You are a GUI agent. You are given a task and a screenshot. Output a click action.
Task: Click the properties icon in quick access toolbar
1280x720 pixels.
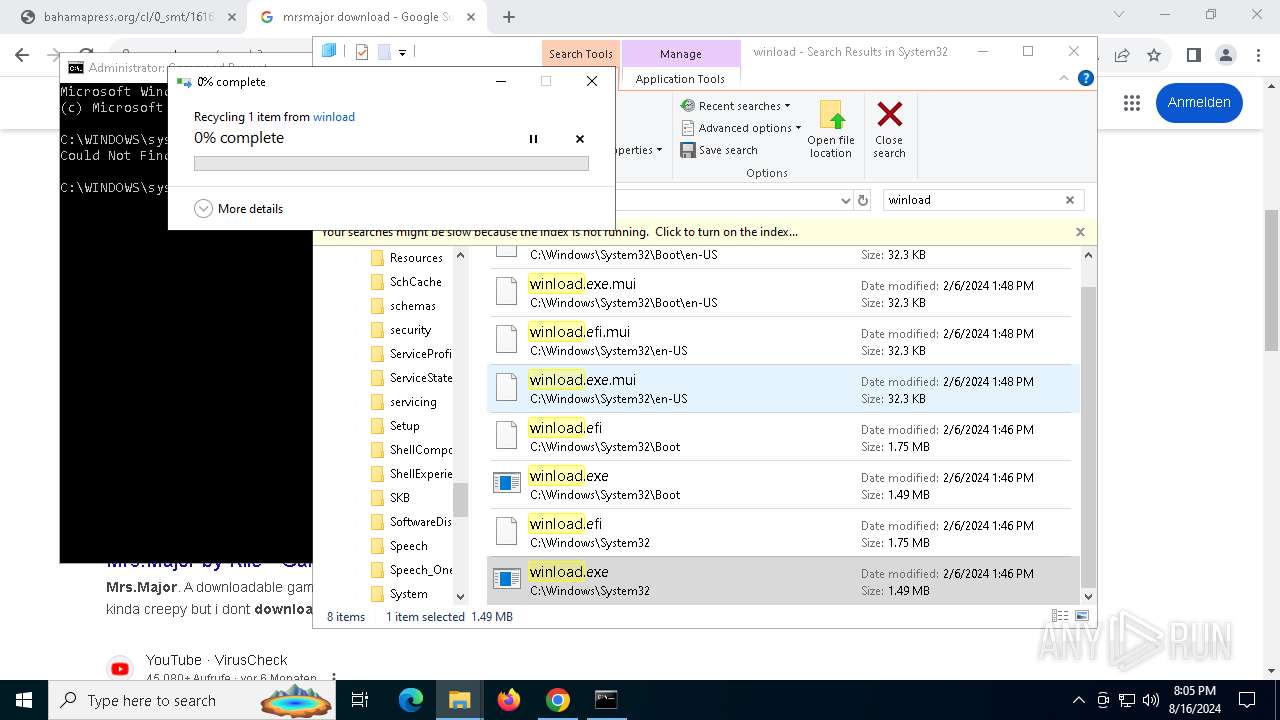pos(362,52)
